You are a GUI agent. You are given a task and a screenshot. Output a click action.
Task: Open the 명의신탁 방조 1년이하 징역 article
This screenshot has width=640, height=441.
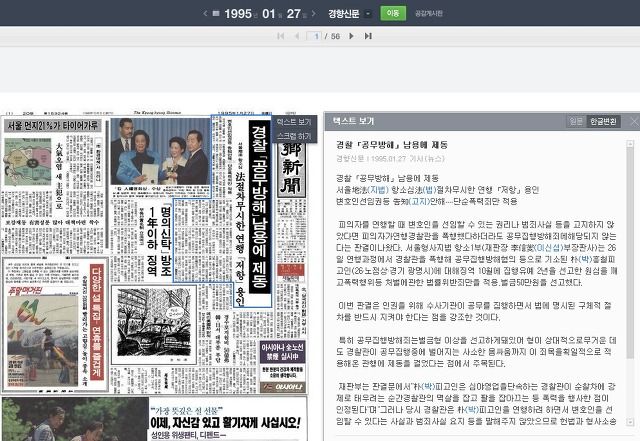pyautogui.click(x=160, y=239)
